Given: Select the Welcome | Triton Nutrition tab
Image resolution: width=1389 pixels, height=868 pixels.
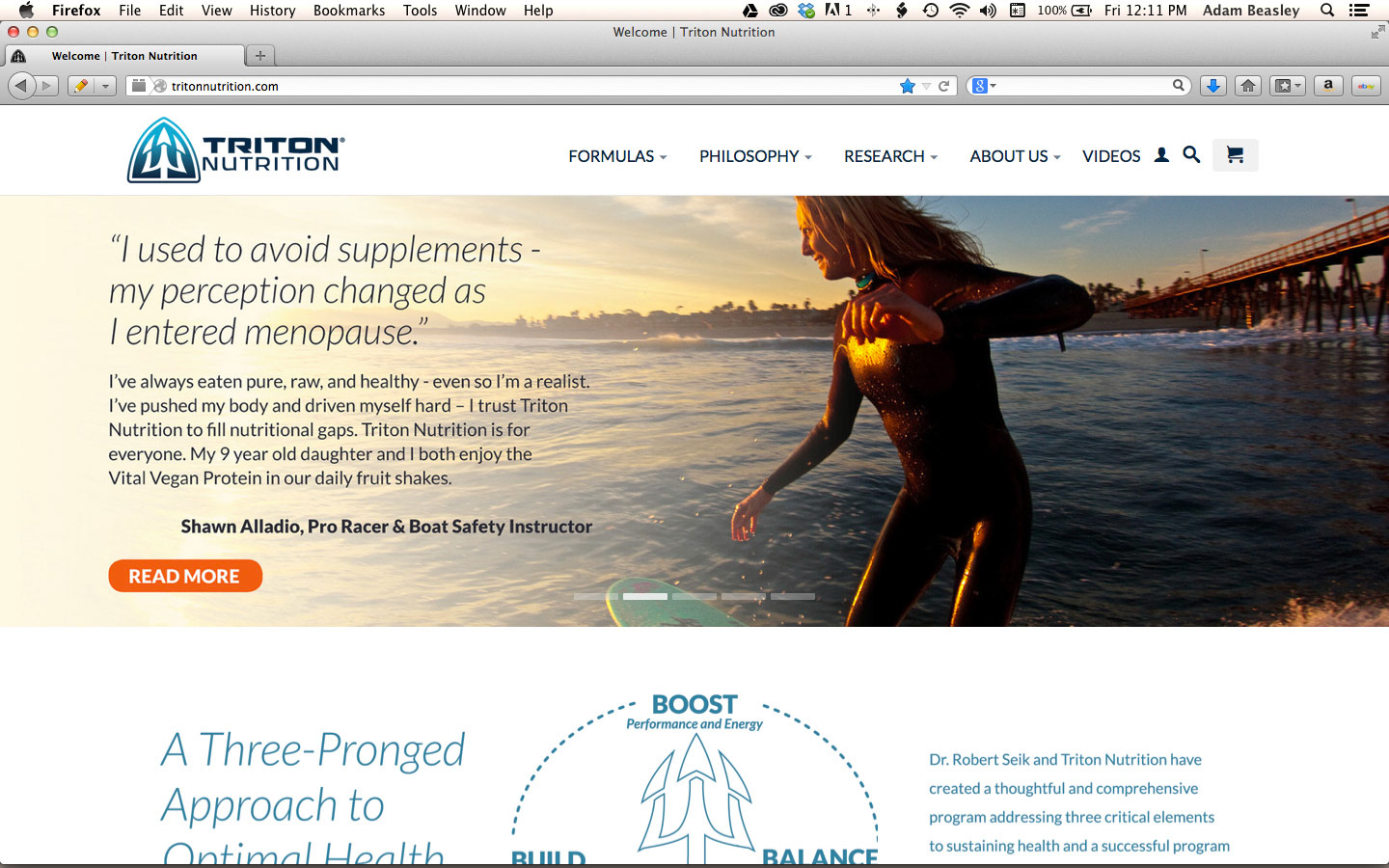Looking at the screenshot, I should [x=124, y=56].
